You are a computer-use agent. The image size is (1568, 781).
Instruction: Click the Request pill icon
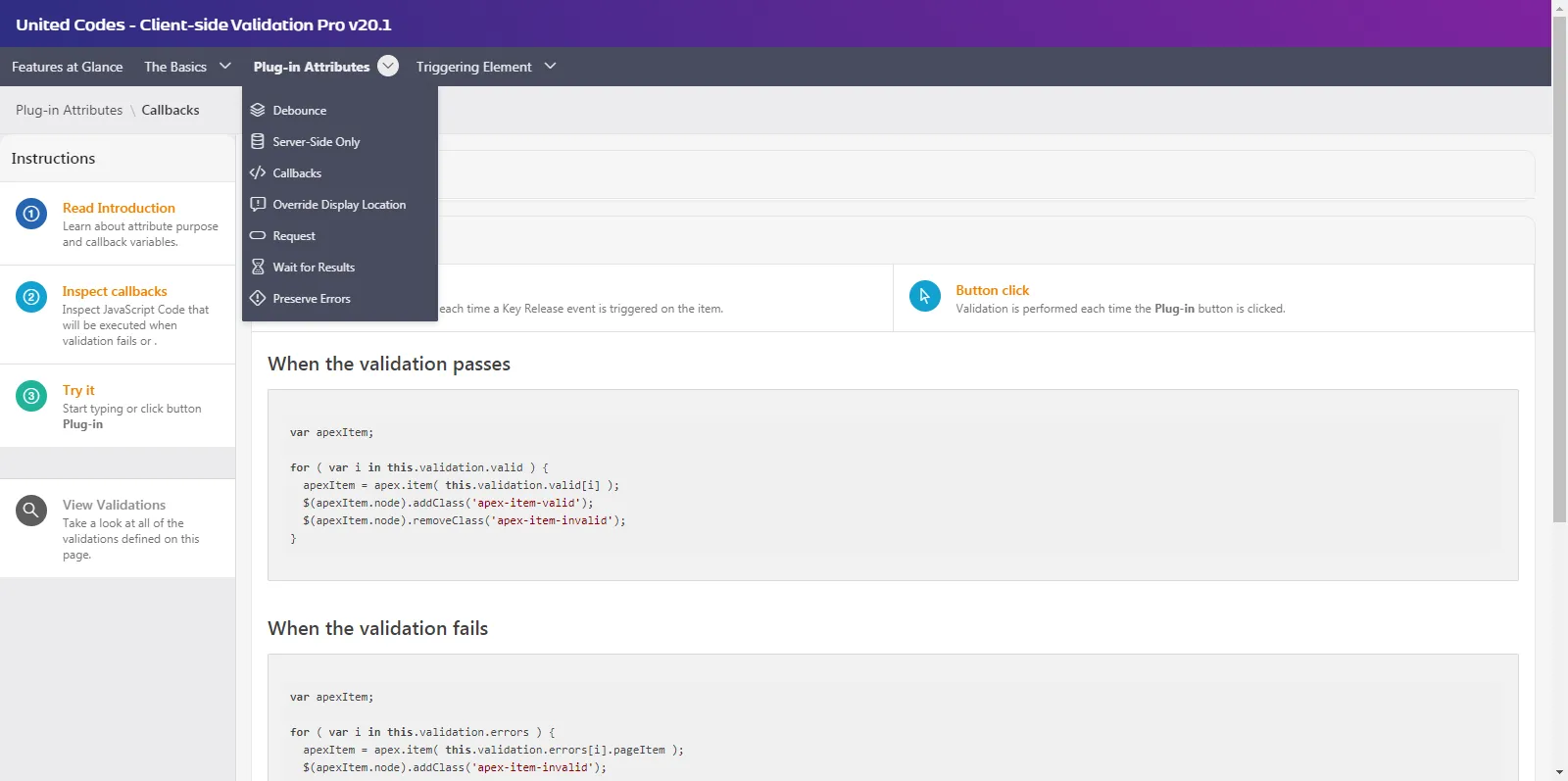coord(258,235)
